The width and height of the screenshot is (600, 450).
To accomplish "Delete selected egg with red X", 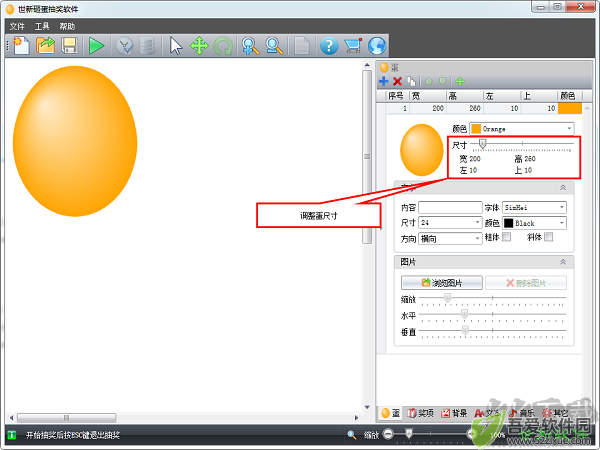I will coord(398,81).
